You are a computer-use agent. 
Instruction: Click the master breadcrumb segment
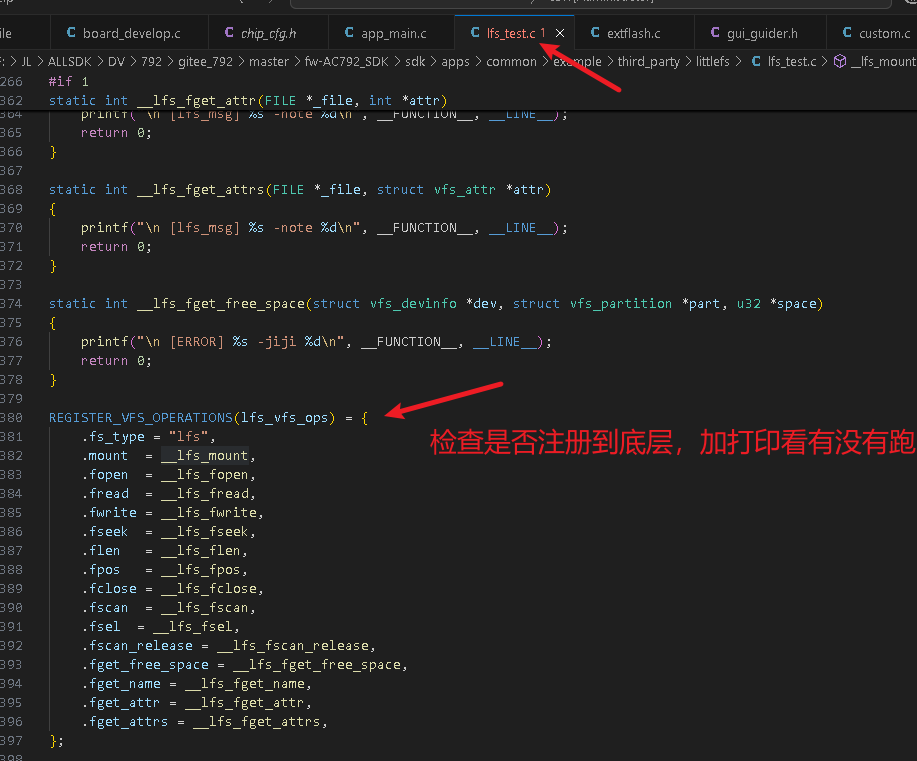pos(269,61)
